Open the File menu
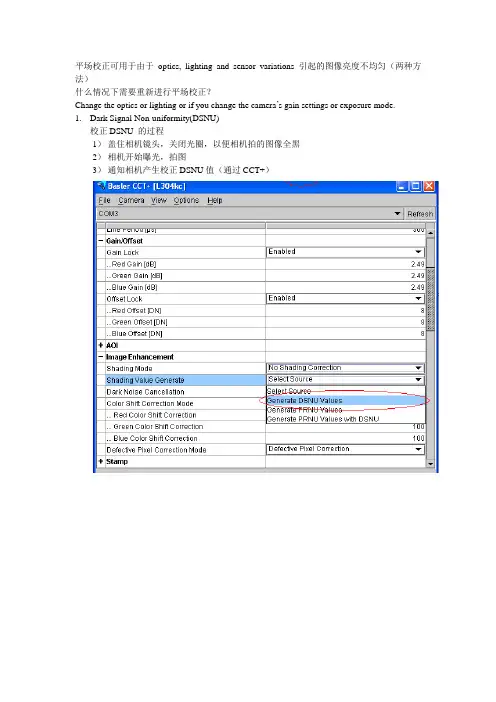Viewport: 496px width, 702px height. [x=104, y=200]
